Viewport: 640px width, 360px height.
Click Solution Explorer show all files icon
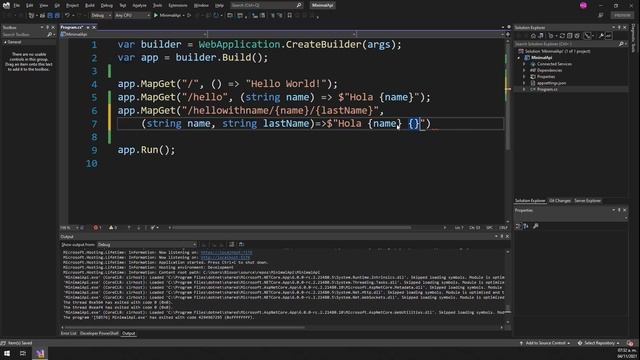coord(577,36)
